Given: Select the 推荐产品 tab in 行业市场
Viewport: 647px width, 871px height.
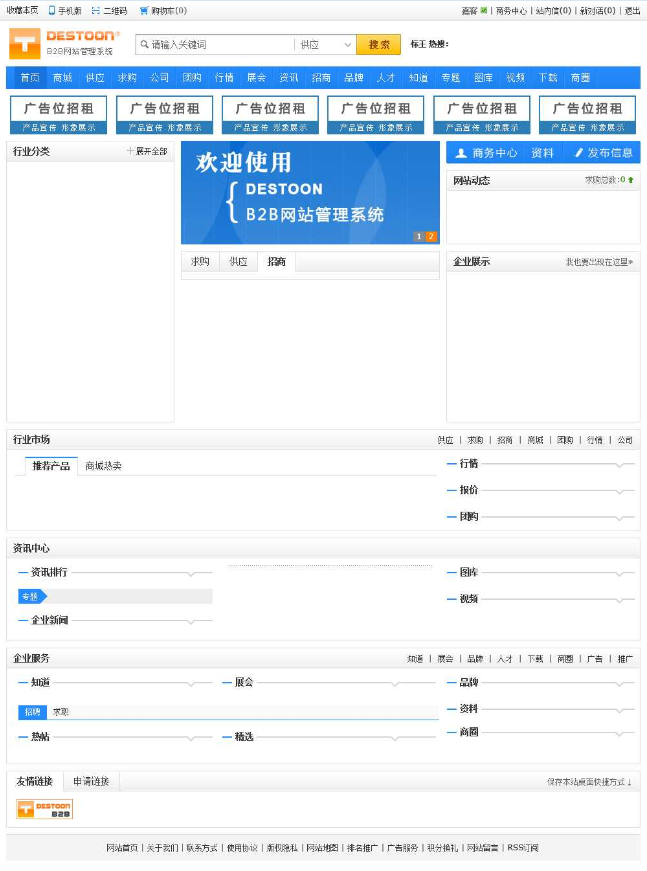Looking at the screenshot, I should (x=51, y=466).
